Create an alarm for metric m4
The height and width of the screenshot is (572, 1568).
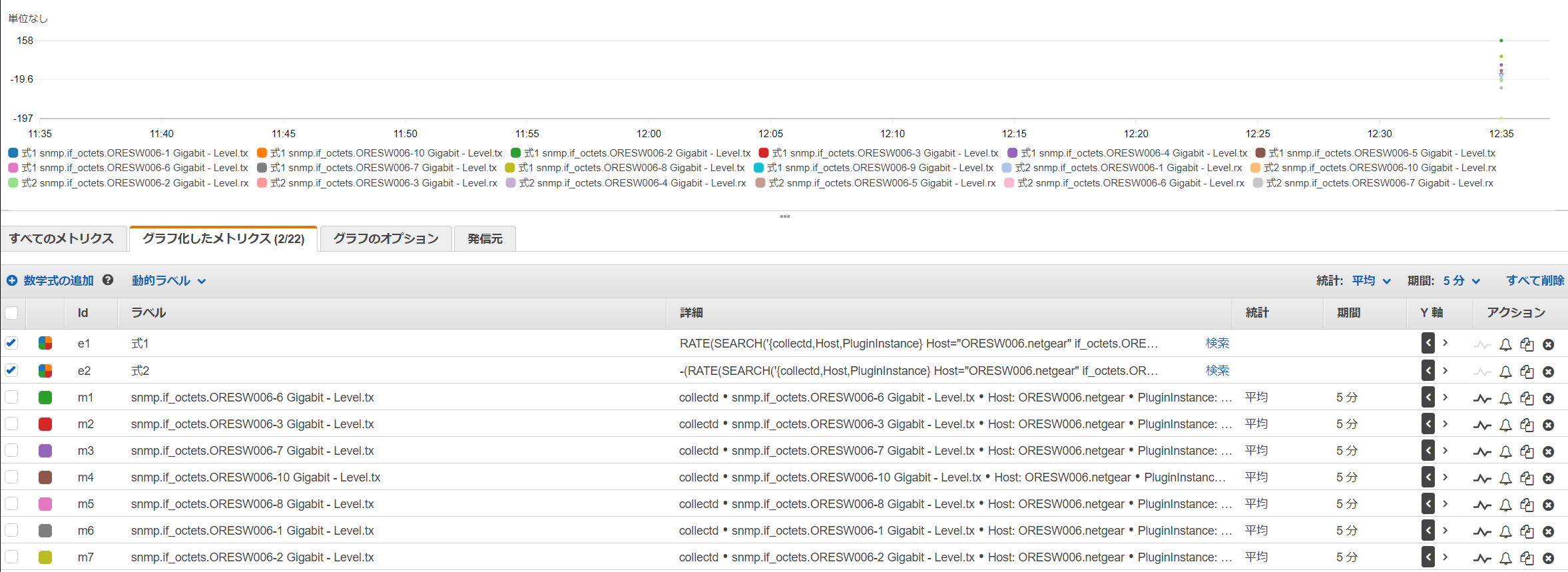tap(1505, 478)
